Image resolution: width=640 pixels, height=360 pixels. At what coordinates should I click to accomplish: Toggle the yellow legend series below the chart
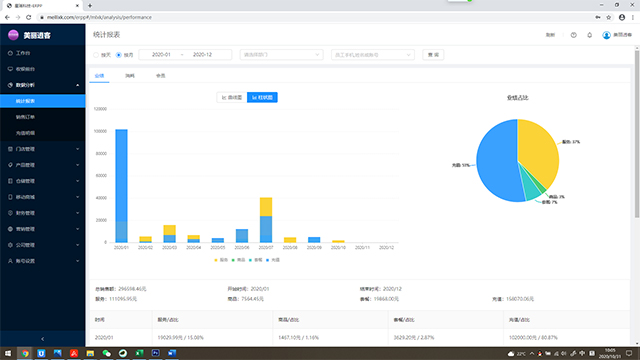point(221,260)
